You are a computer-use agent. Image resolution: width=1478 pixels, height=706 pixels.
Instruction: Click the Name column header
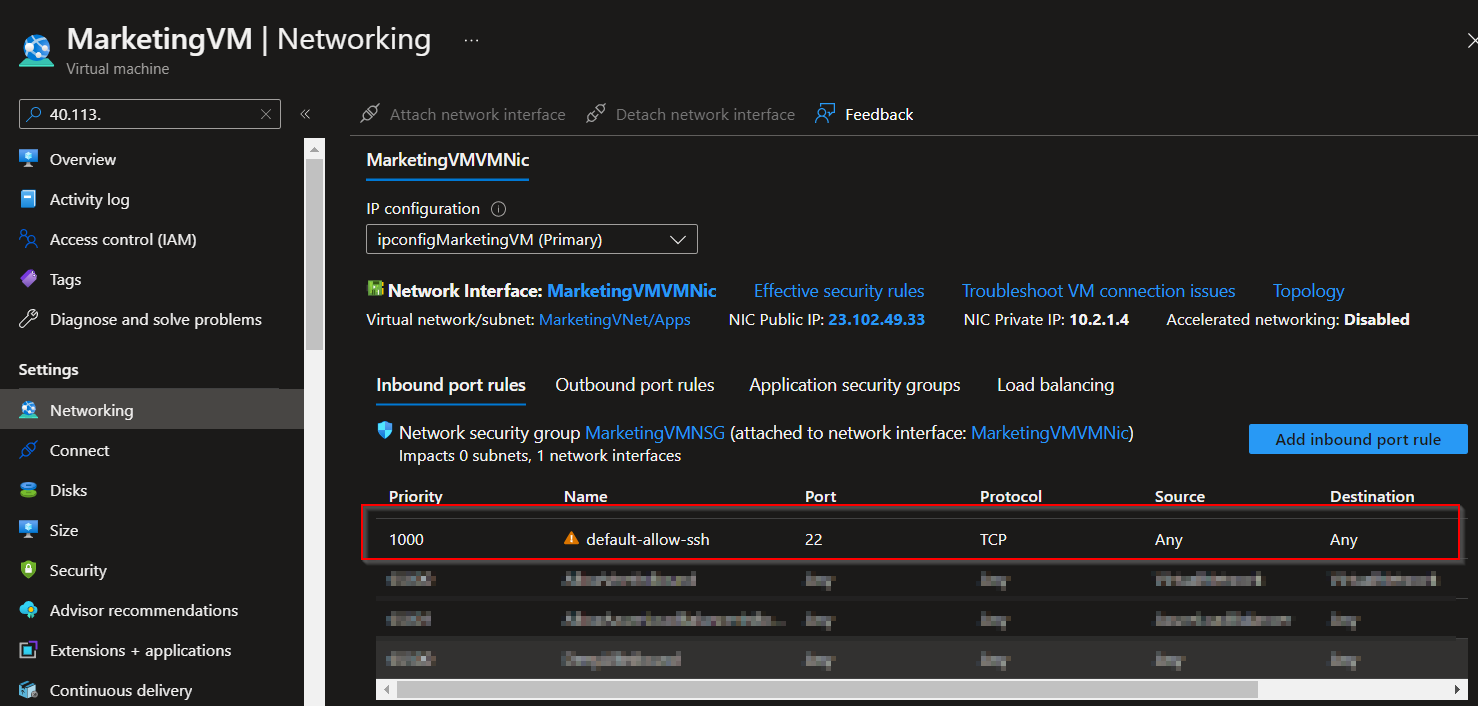click(586, 496)
